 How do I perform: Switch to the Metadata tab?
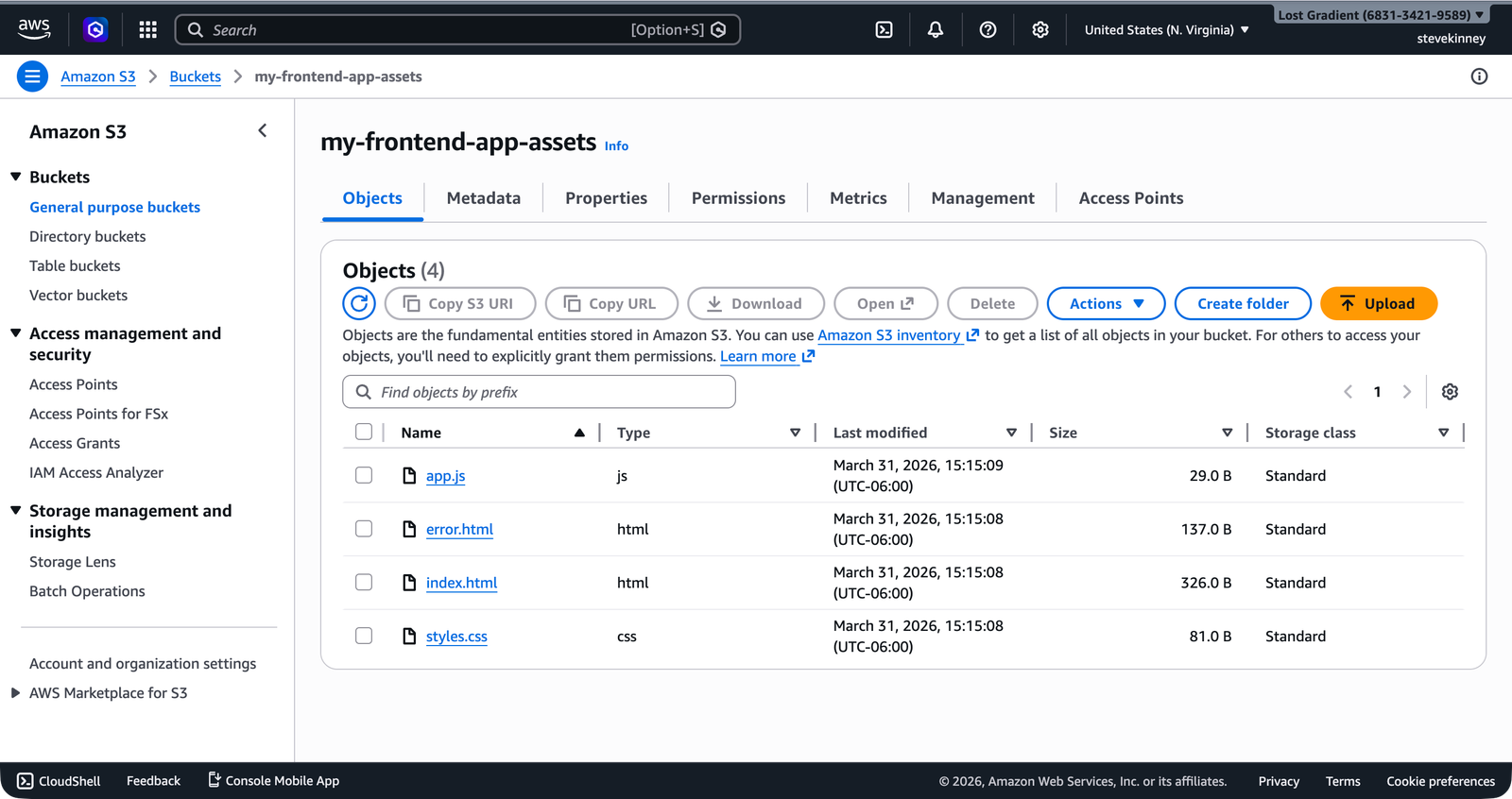click(484, 198)
